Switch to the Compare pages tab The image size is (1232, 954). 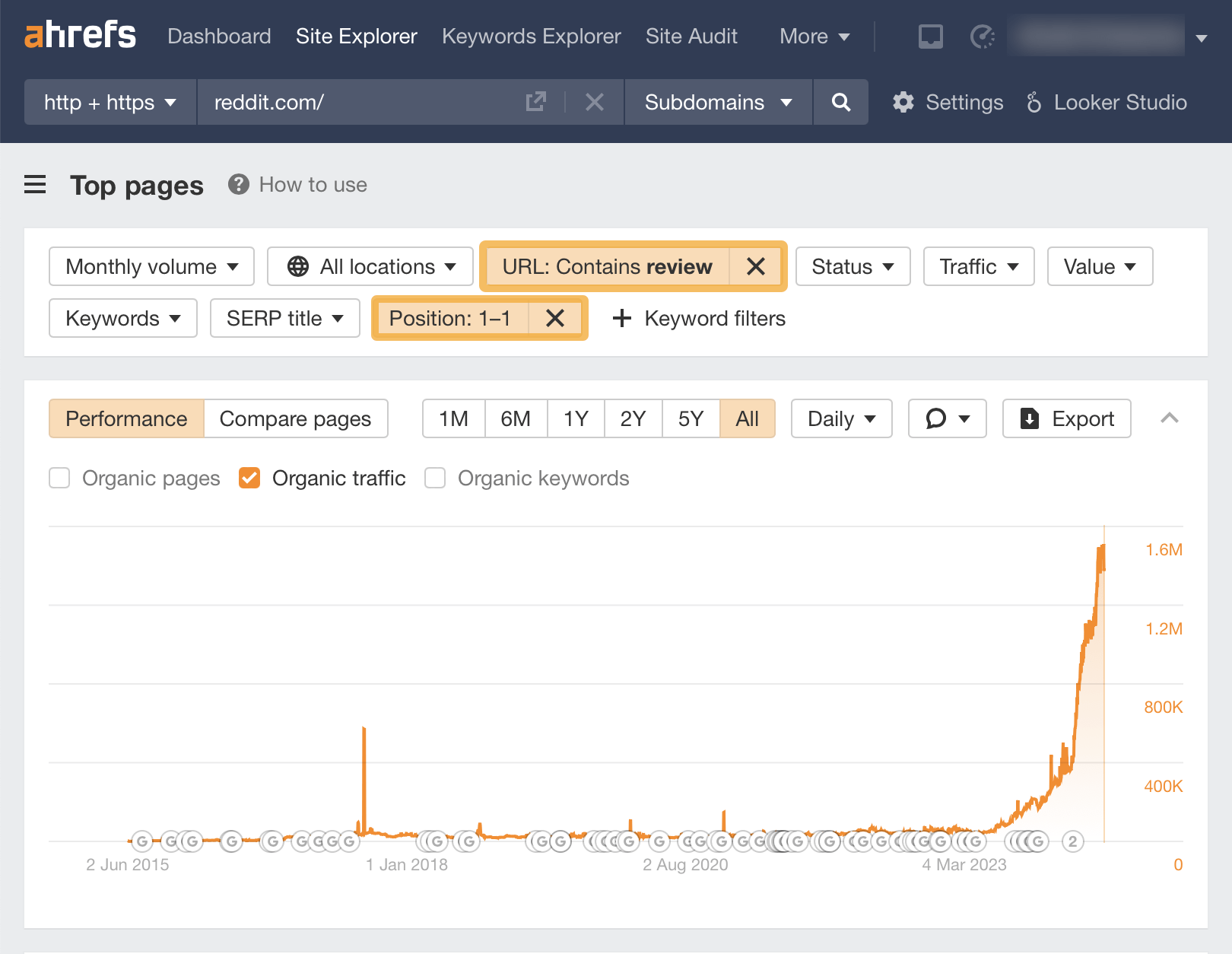[x=295, y=418]
